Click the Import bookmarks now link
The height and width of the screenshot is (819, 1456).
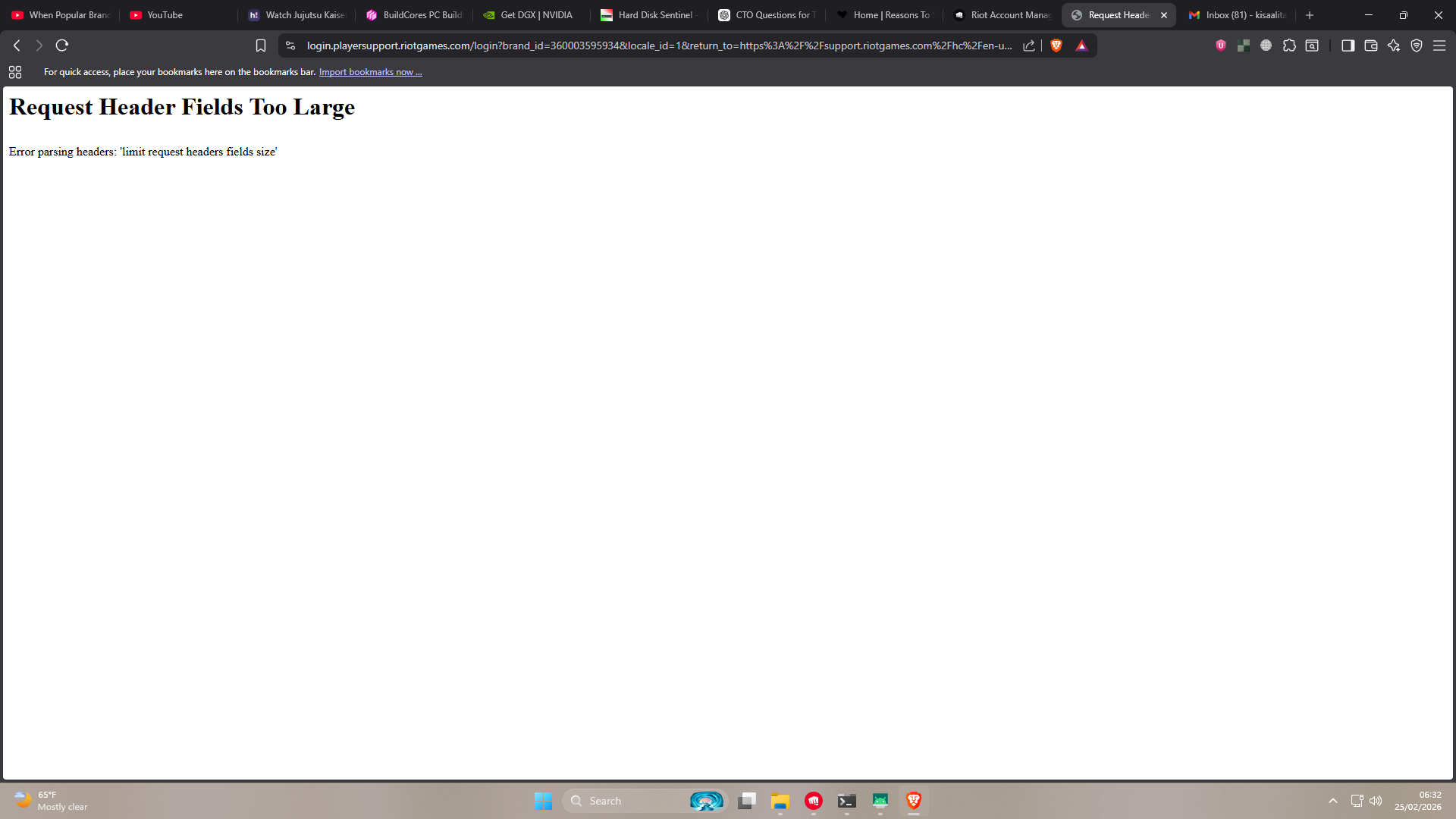(370, 72)
